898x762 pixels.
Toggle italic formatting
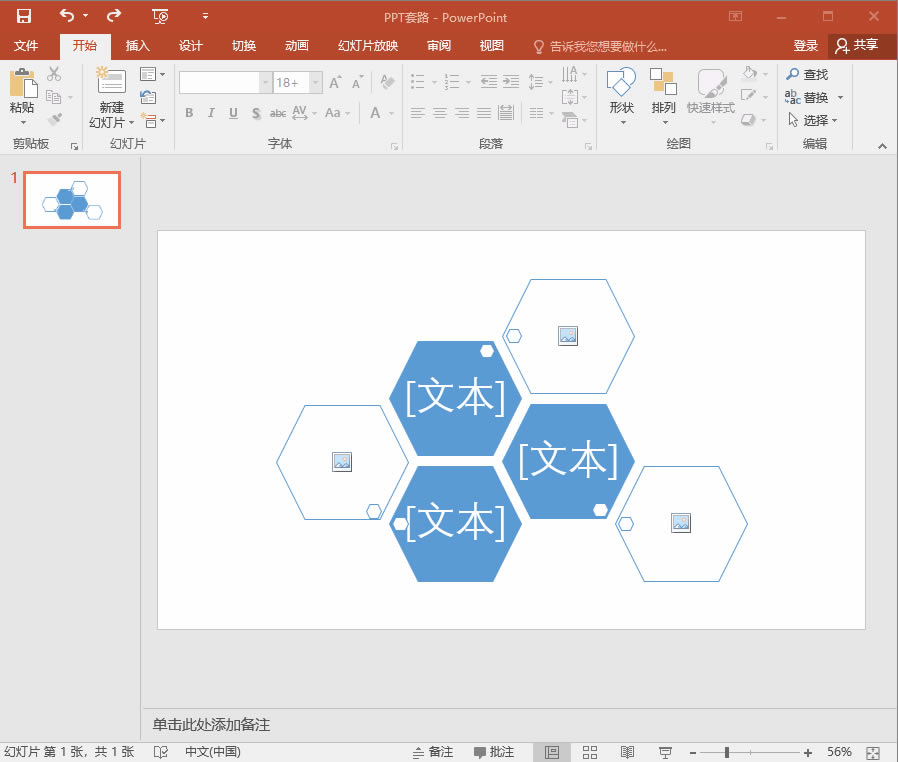click(x=211, y=113)
